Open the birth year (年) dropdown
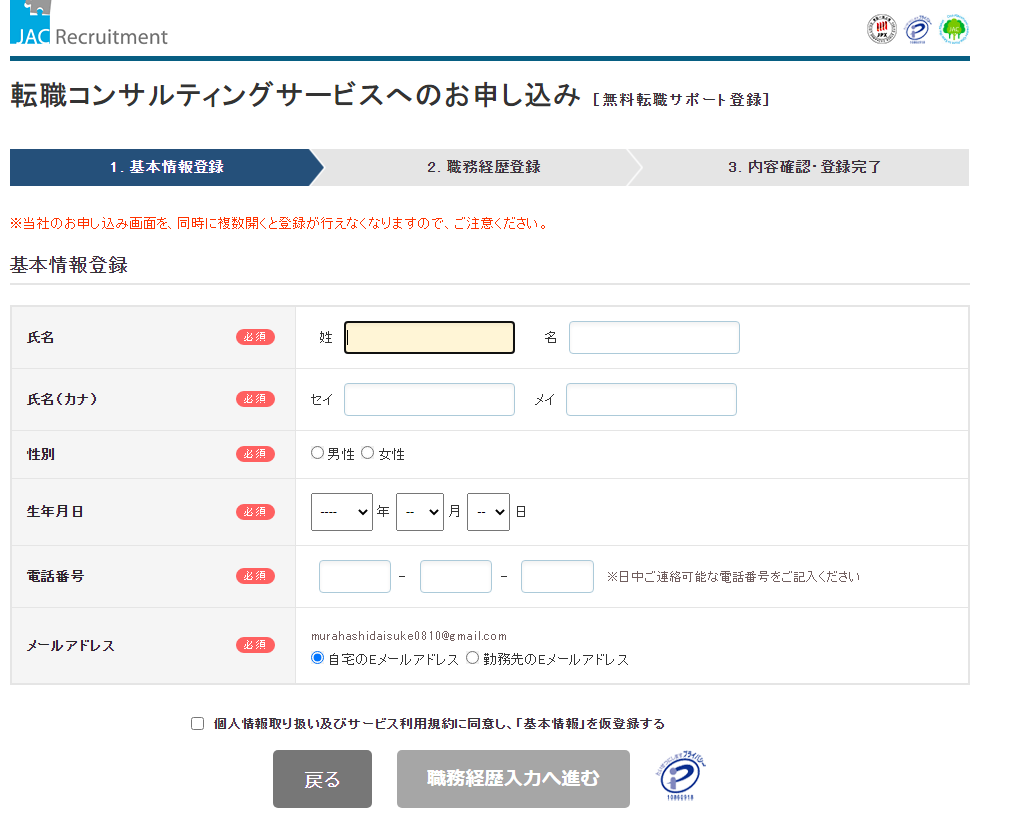Screen dimensions: 1023x822 [341, 512]
